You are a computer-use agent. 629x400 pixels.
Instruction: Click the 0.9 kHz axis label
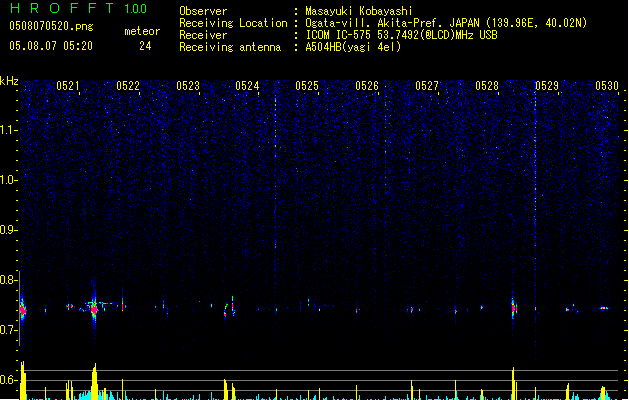click(9, 230)
